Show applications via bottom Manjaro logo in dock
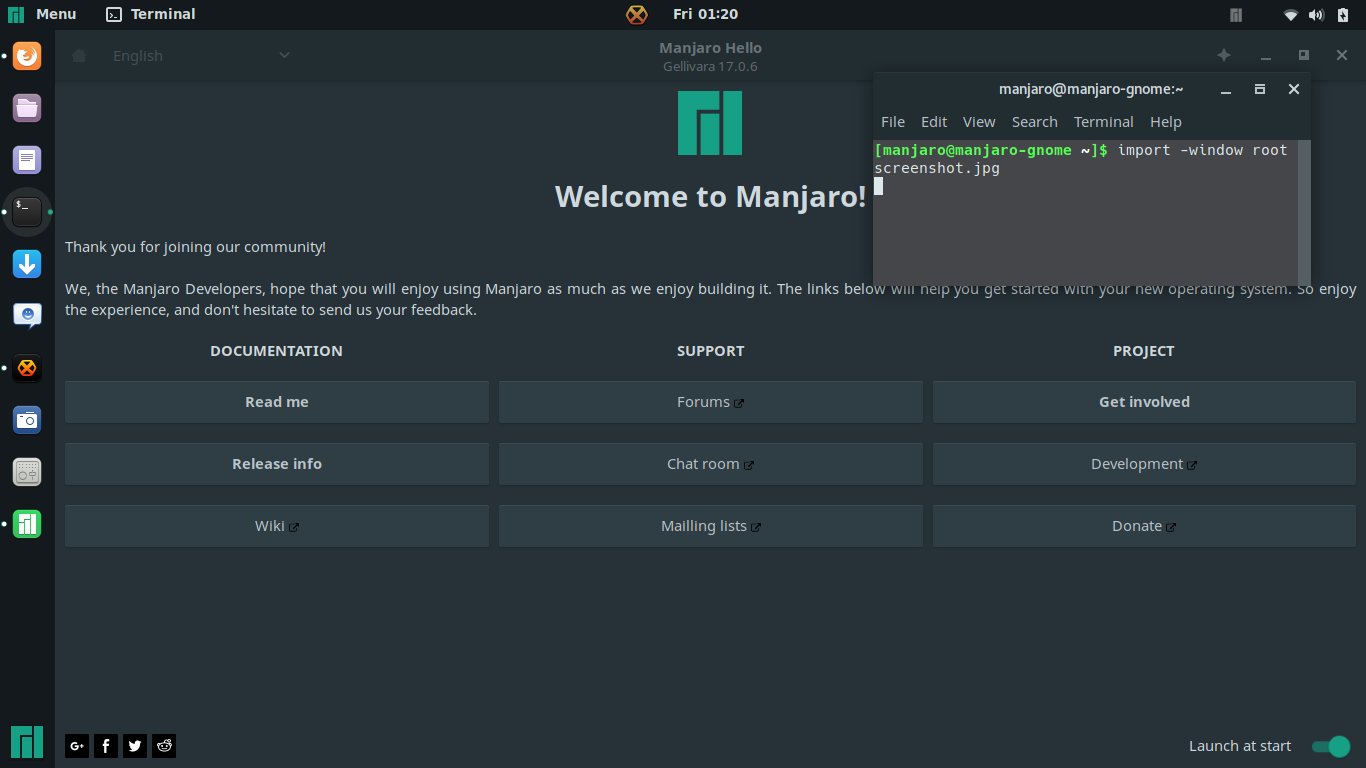The image size is (1366, 768). [x=27, y=741]
